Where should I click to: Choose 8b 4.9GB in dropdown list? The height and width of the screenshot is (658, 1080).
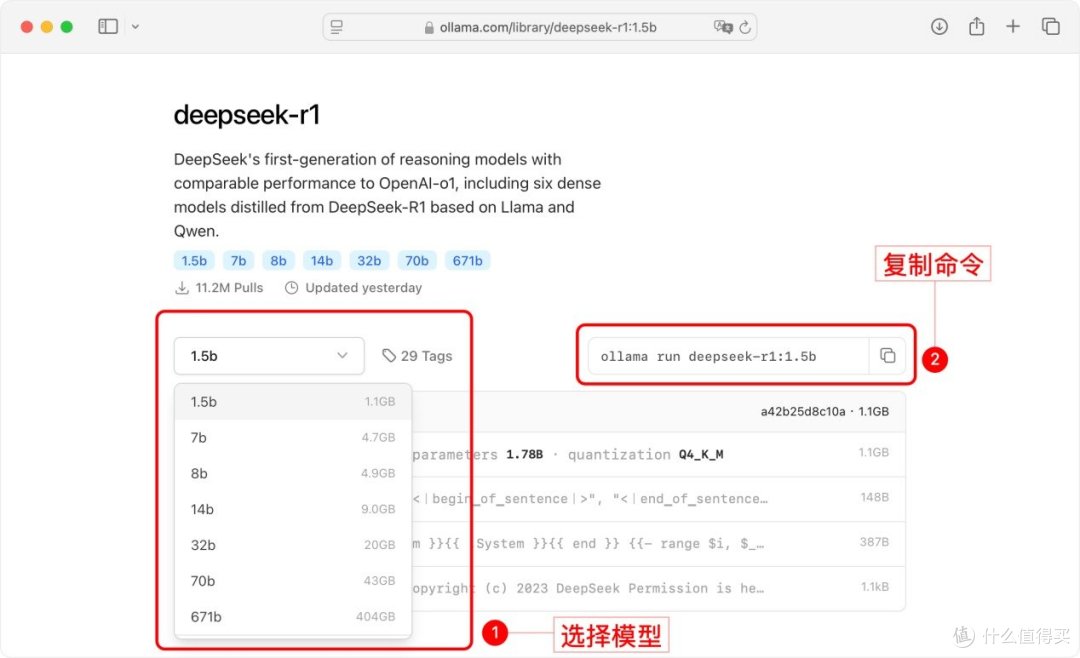click(293, 473)
